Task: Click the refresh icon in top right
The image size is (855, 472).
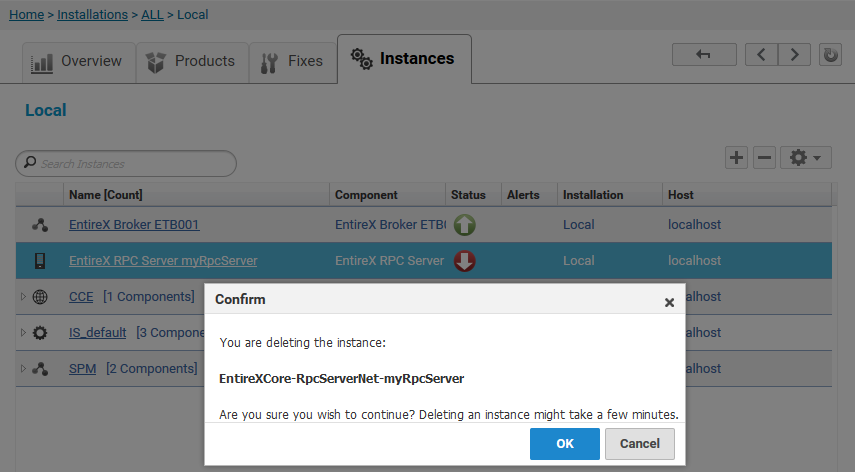Action: [x=830, y=55]
